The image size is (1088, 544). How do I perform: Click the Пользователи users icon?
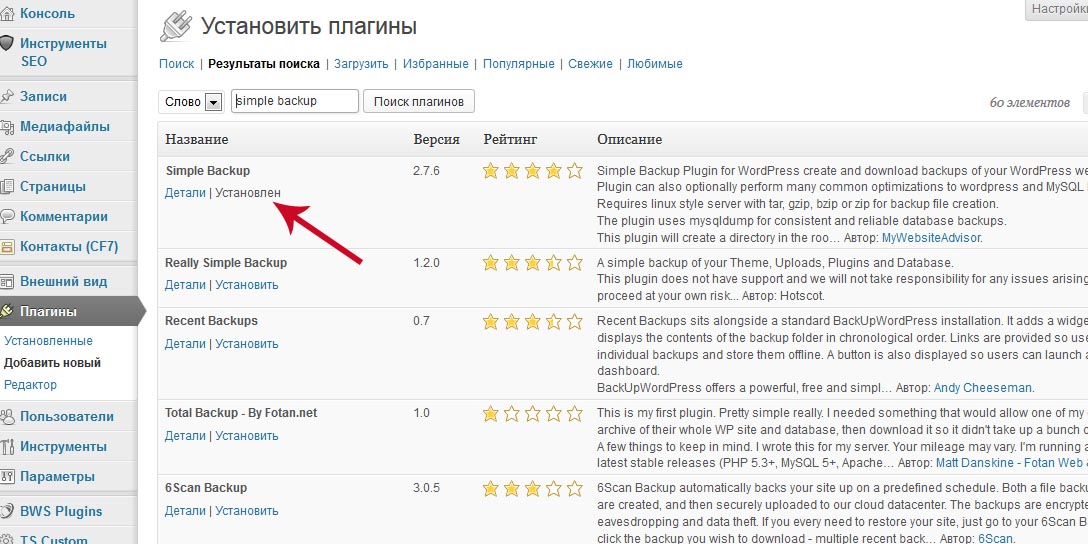[x=6, y=416]
